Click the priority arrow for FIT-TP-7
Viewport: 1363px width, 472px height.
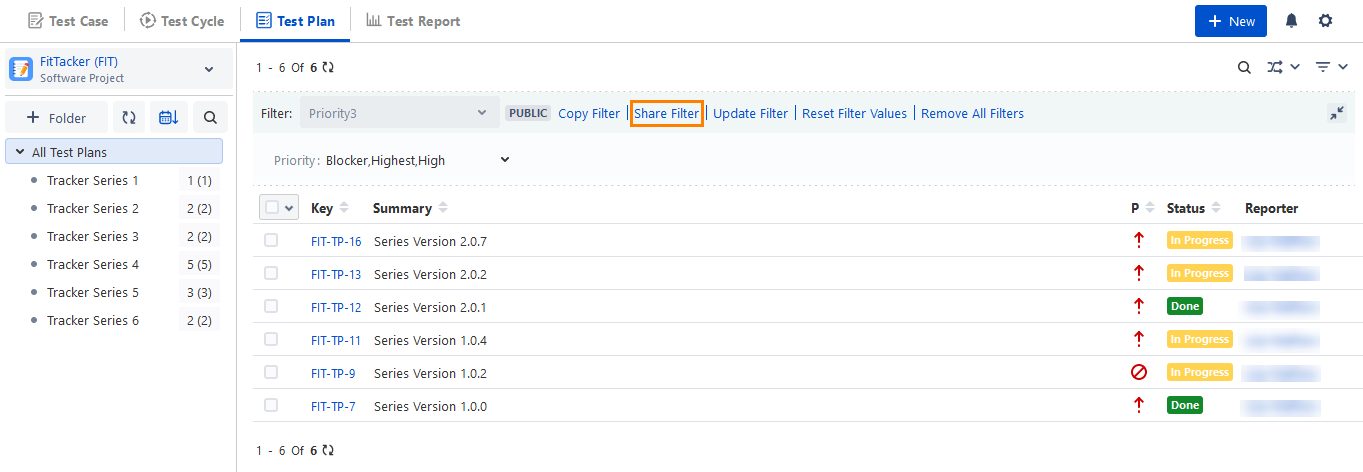coord(1138,405)
